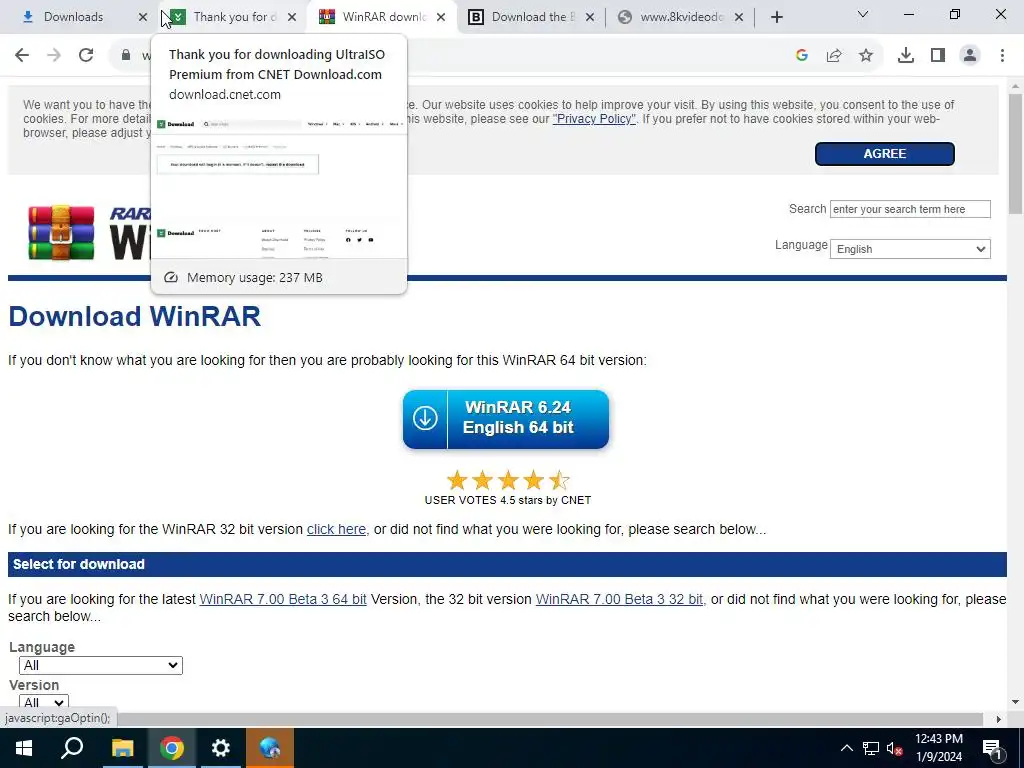Bookmark this page with the star icon
Screen dimensions: 1024x768
coord(866,56)
